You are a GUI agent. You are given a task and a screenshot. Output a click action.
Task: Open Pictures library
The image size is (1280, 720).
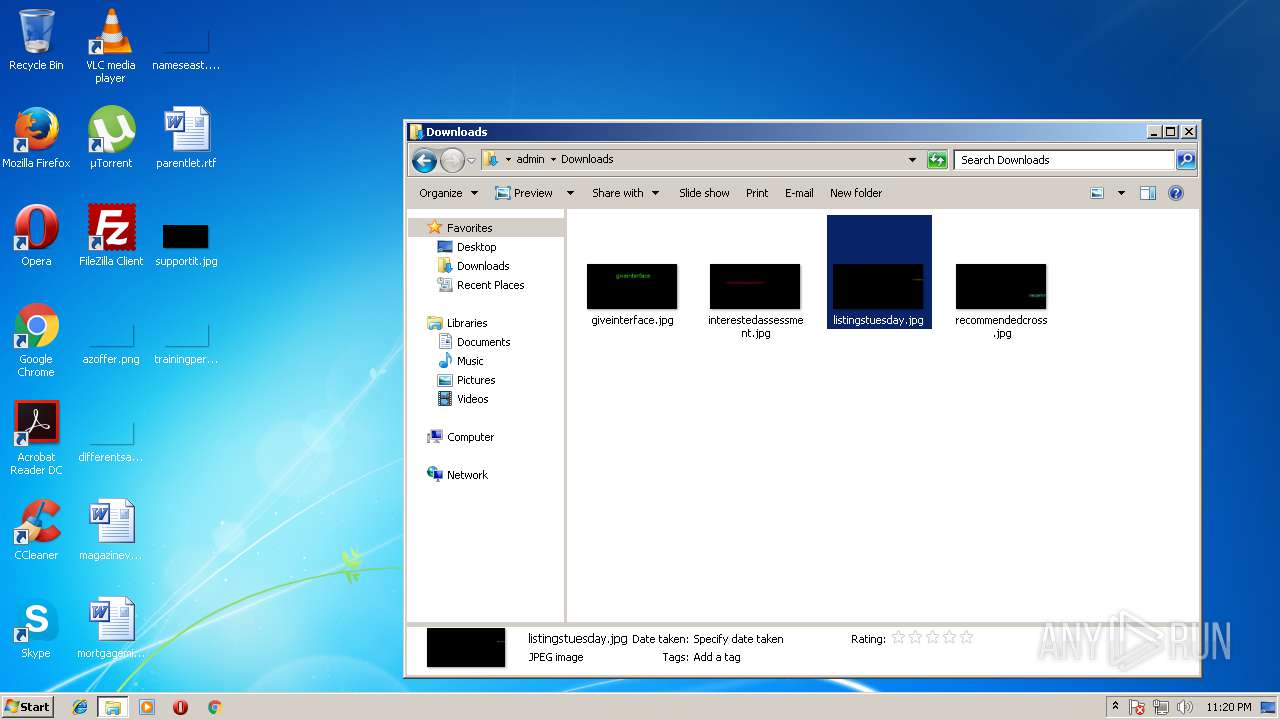point(476,380)
